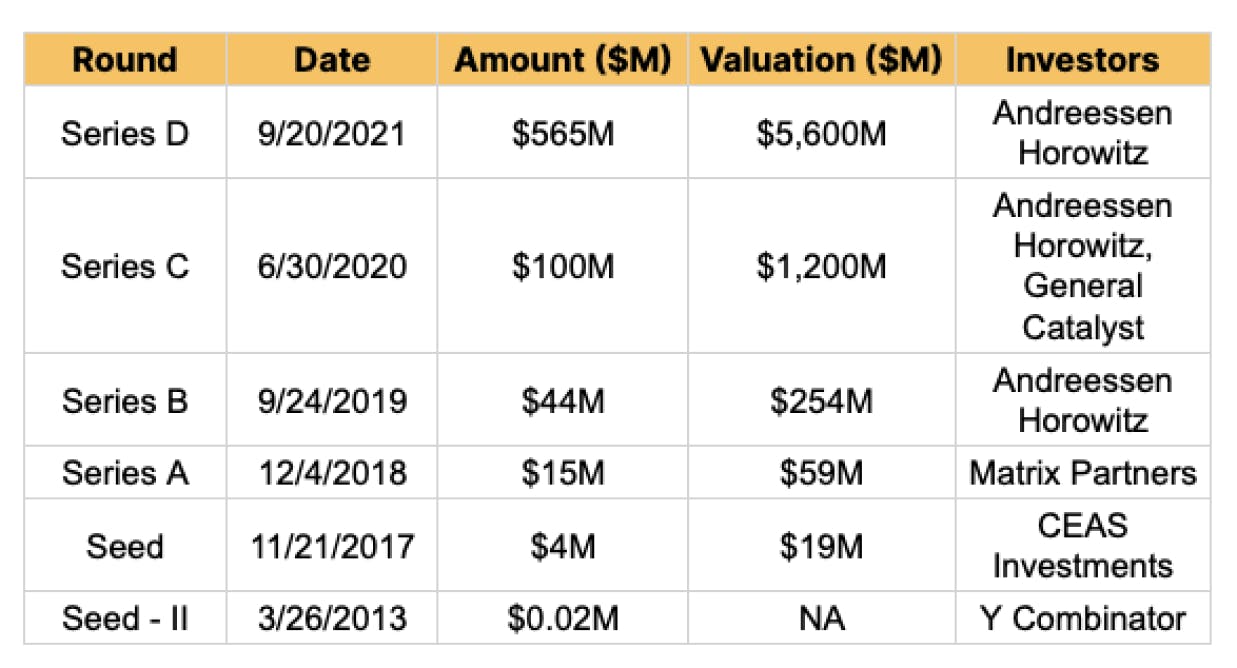This screenshot has height=668, width=1237.
Task: Click the 9/20/2021 date cell
Action: [x=332, y=133]
